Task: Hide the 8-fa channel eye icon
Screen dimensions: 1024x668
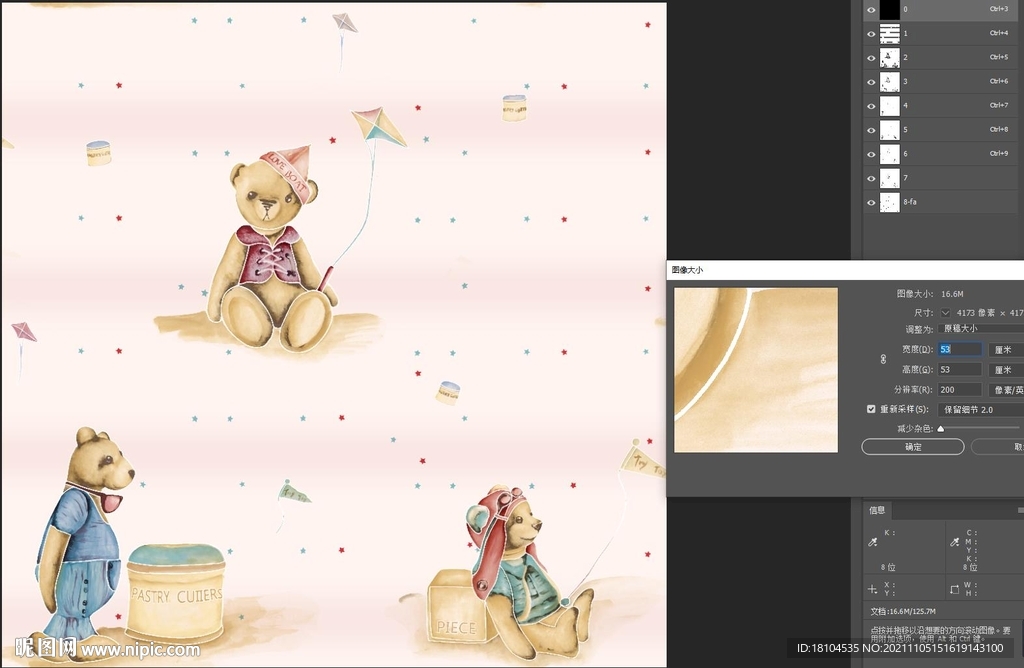Action: pos(871,202)
